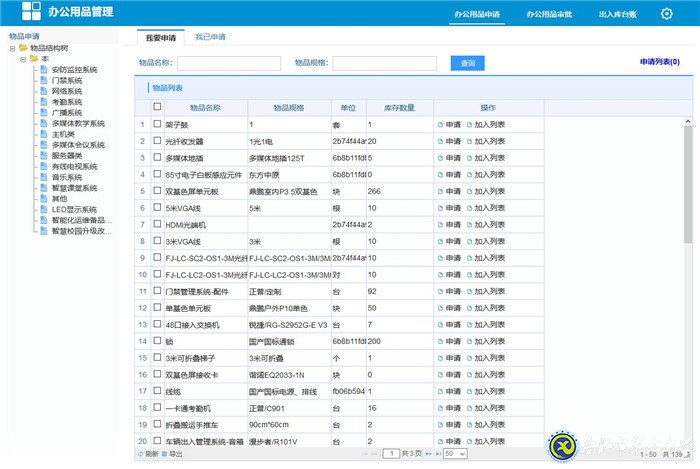Click the 刷新 refresh icon at bottom
The width and height of the screenshot is (700, 469).
(141, 454)
